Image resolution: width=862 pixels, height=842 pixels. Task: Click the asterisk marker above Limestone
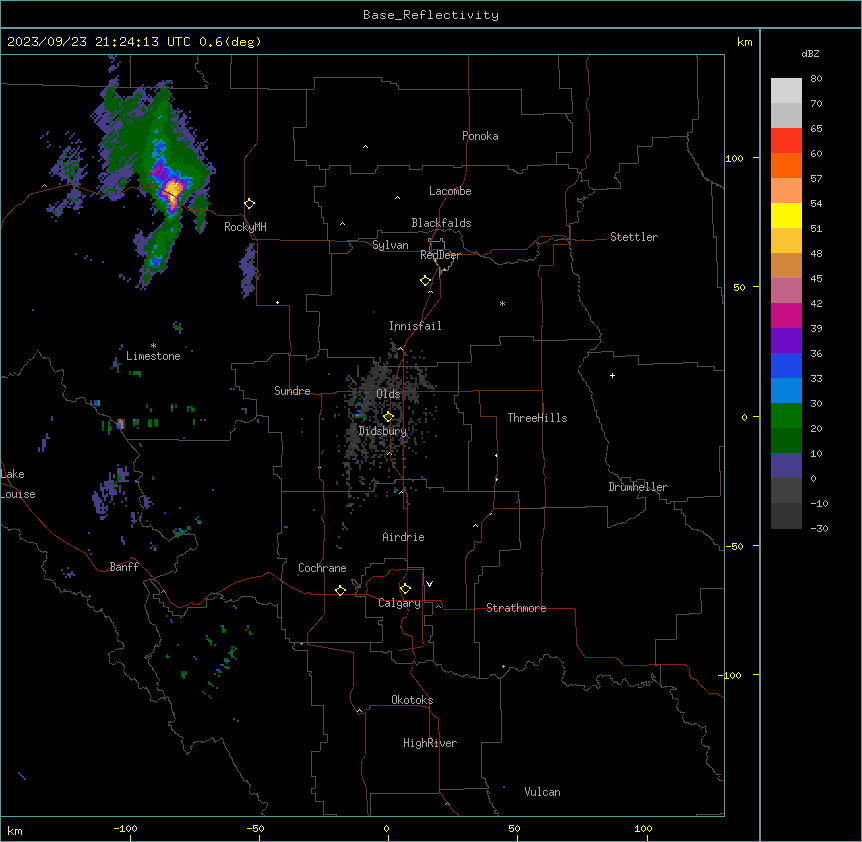tap(153, 346)
